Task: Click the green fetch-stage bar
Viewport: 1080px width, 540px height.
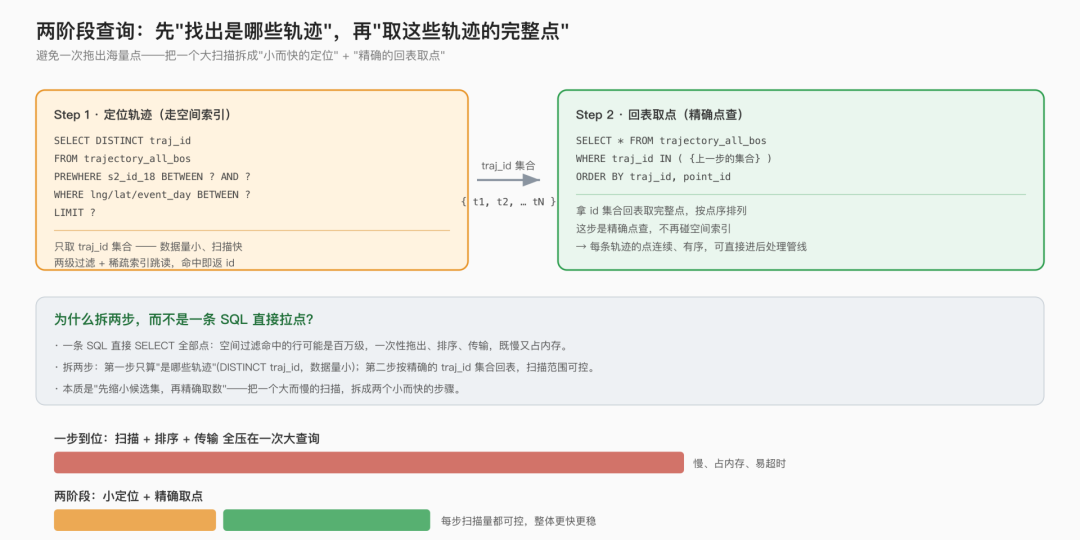Action: (326, 520)
